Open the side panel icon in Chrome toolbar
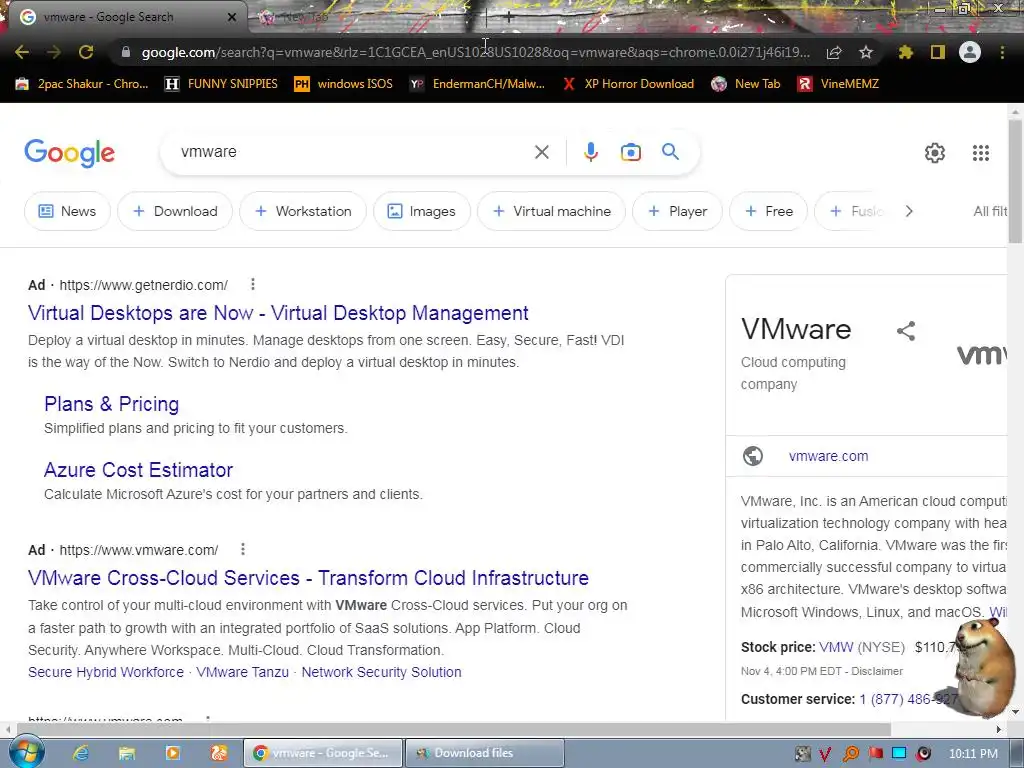 tap(938, 52)
